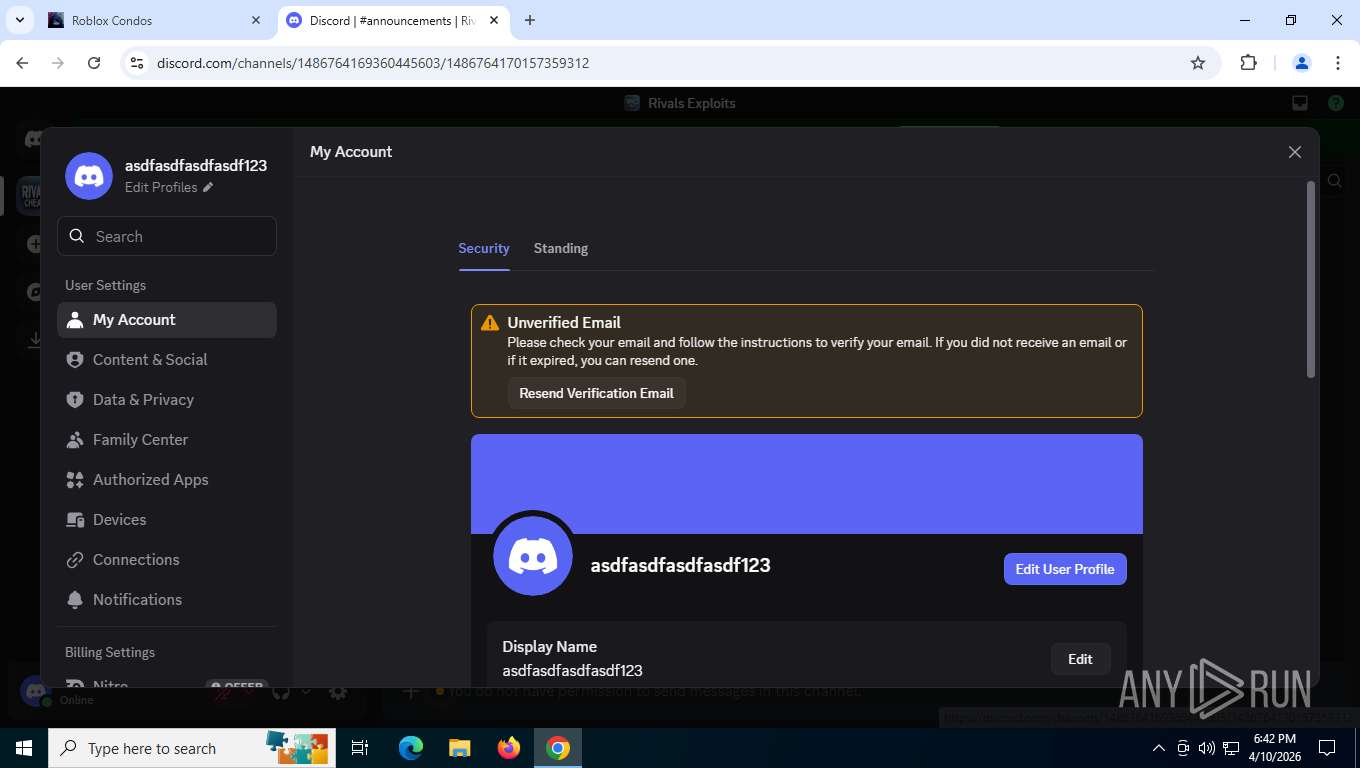Reload the Discord page
This screenshot has height=768, width=1360.
tap(94, 63)
